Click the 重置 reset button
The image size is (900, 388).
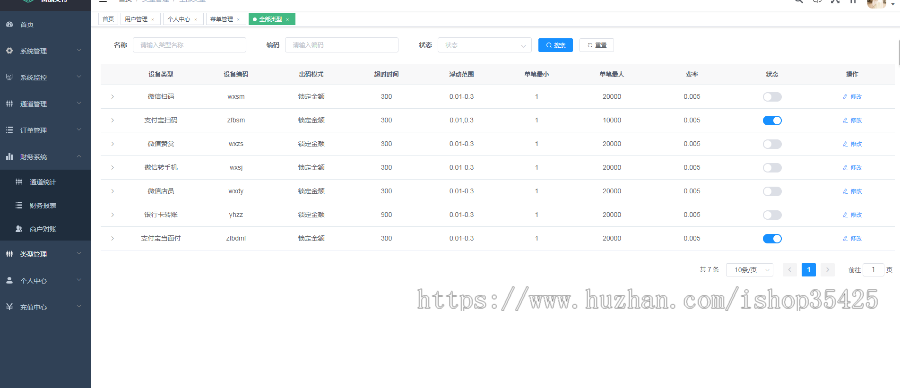tap(596, 45)
